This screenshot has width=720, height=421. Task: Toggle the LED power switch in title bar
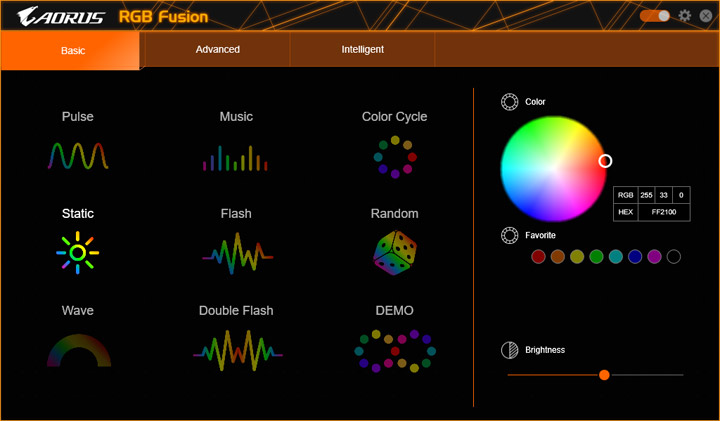tap(655, 16)
